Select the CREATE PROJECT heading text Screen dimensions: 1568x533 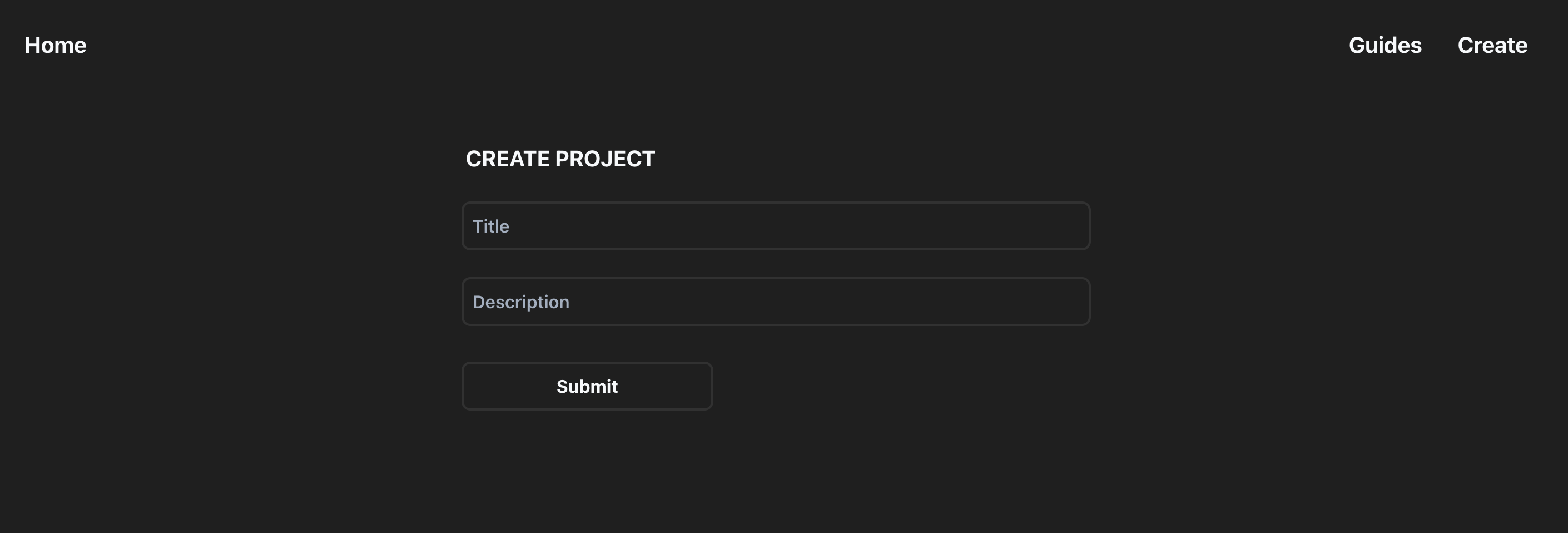[560, 159]
